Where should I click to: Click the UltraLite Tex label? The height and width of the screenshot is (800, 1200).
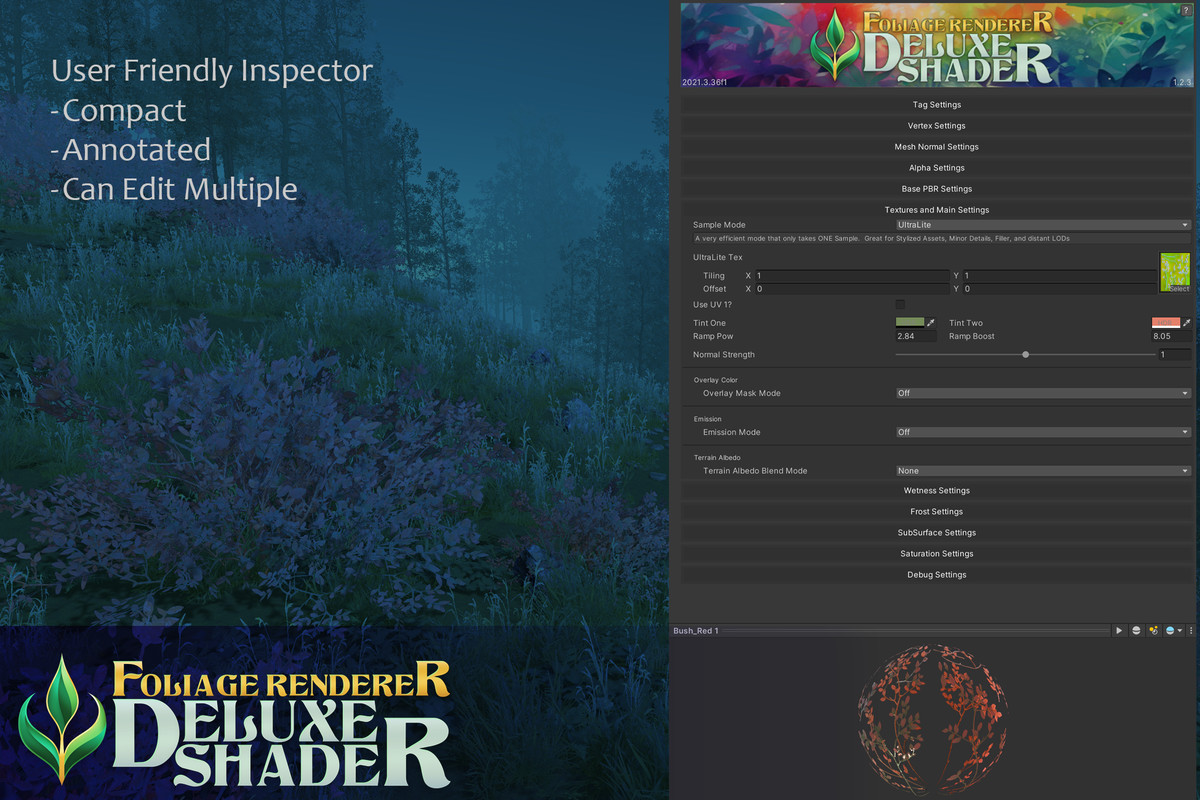click(718, 258)
